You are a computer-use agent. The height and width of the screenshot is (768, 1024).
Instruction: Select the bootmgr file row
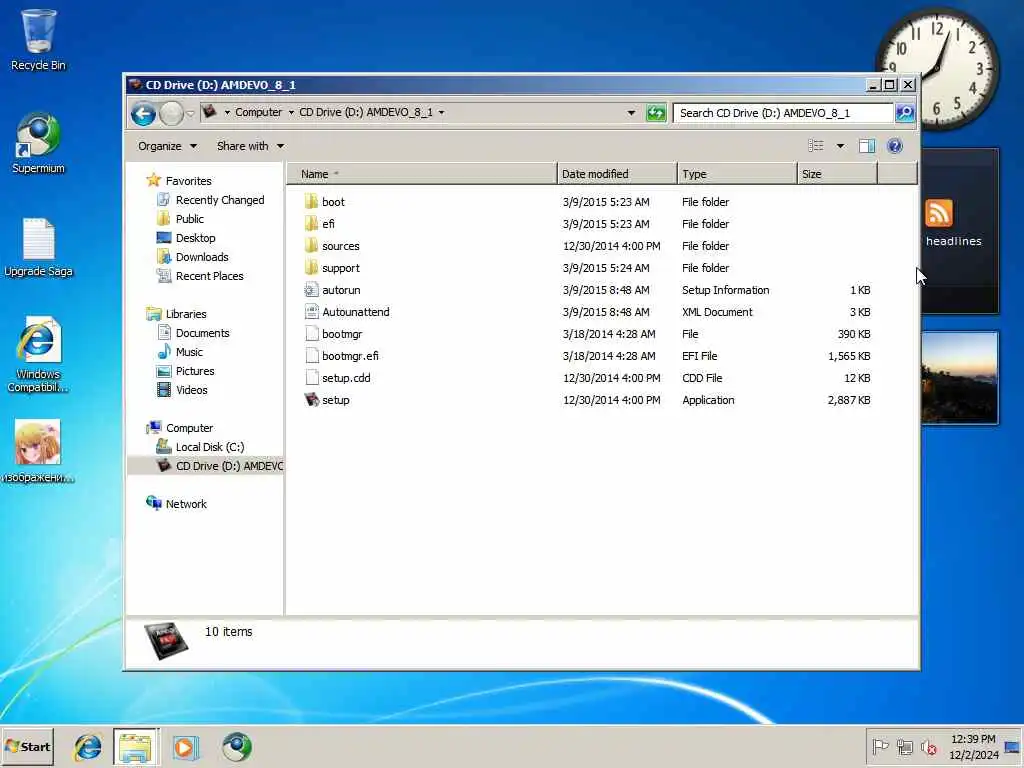[588, 334]
